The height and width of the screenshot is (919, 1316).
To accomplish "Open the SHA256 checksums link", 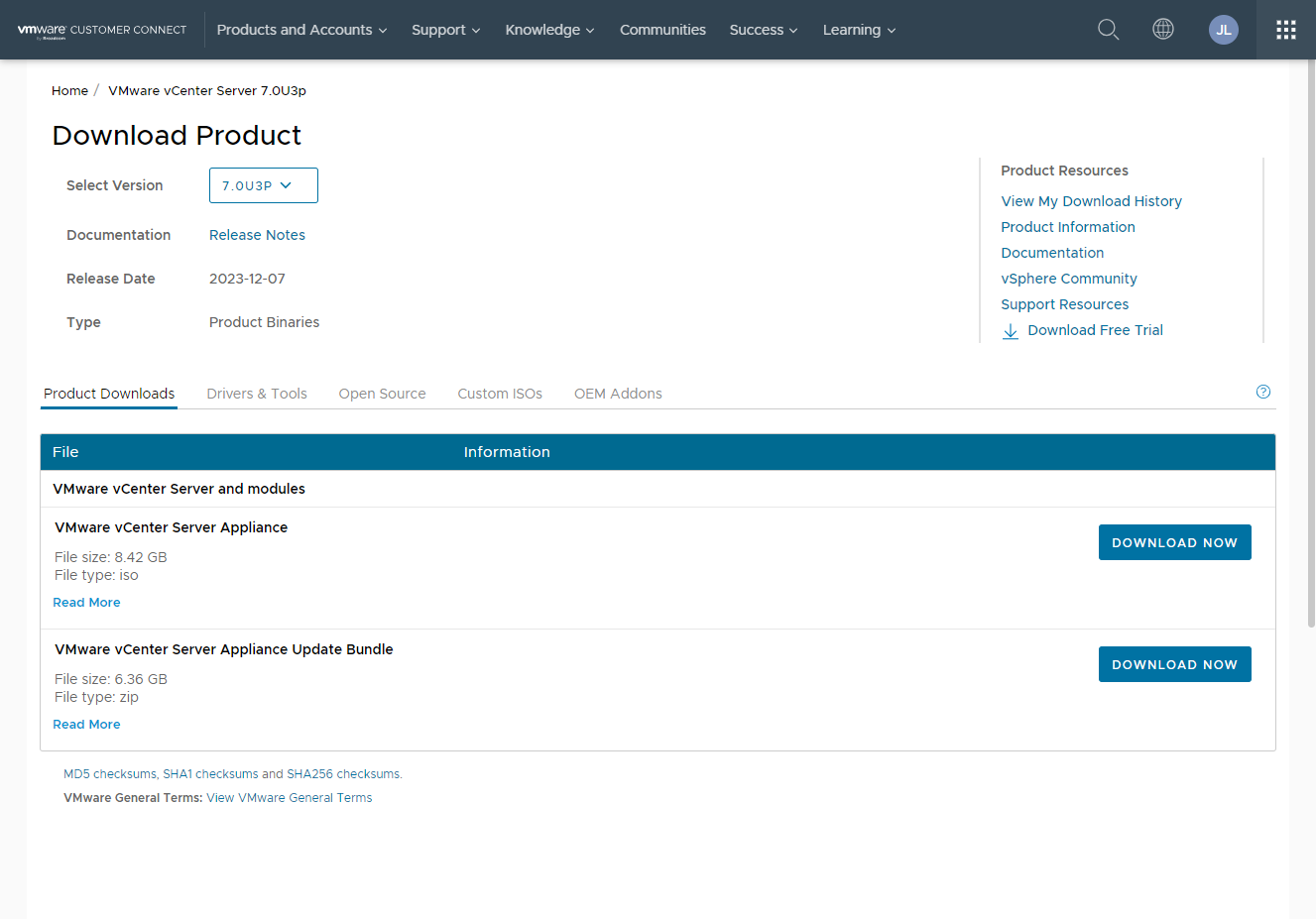I will pyautogui.click(x=343, y=774).
